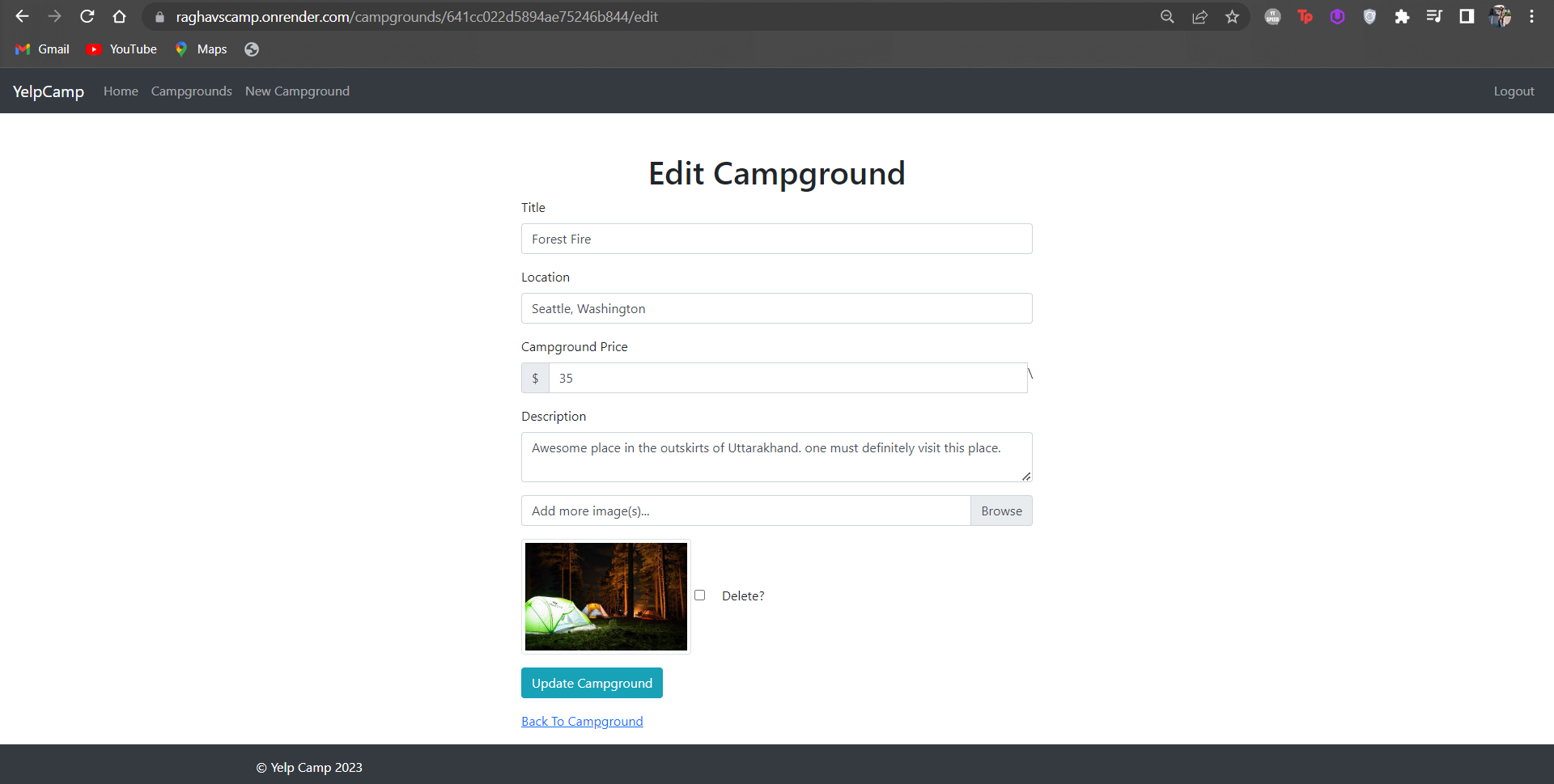Click the Update Campground button
The image size is (1554, 784).
pyautogui.click(x=592, y=682)
